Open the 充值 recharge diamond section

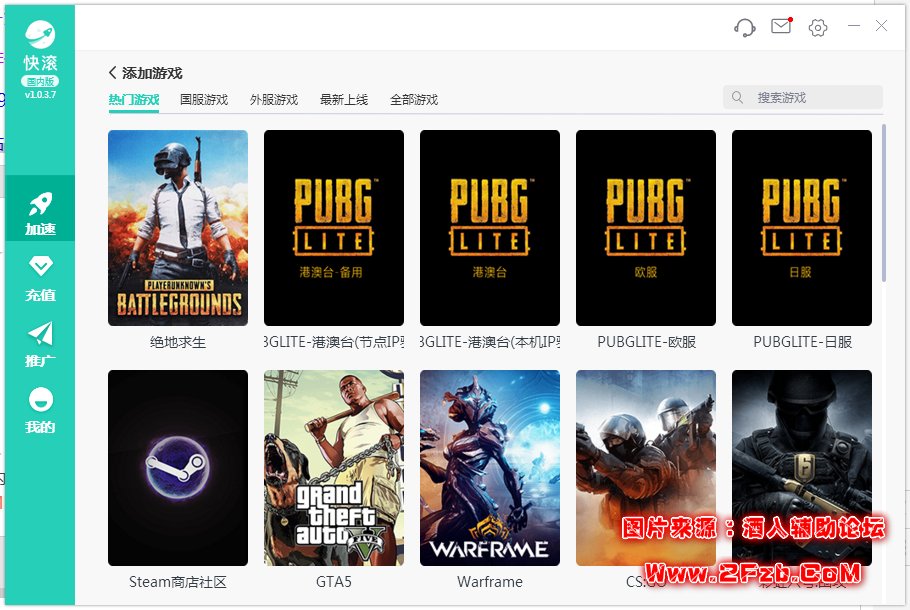point(40,279)
